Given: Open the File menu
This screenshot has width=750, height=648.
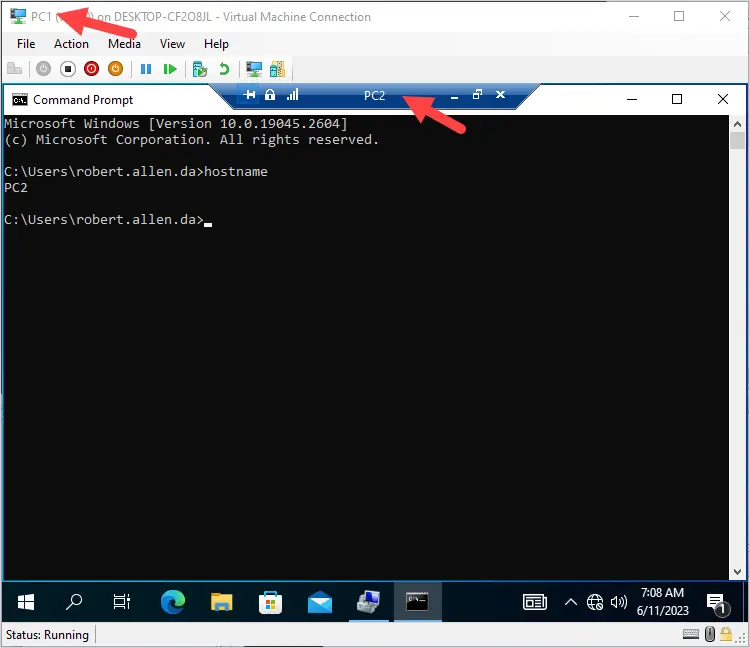Looking at the screenshot, I should (26, 44).
